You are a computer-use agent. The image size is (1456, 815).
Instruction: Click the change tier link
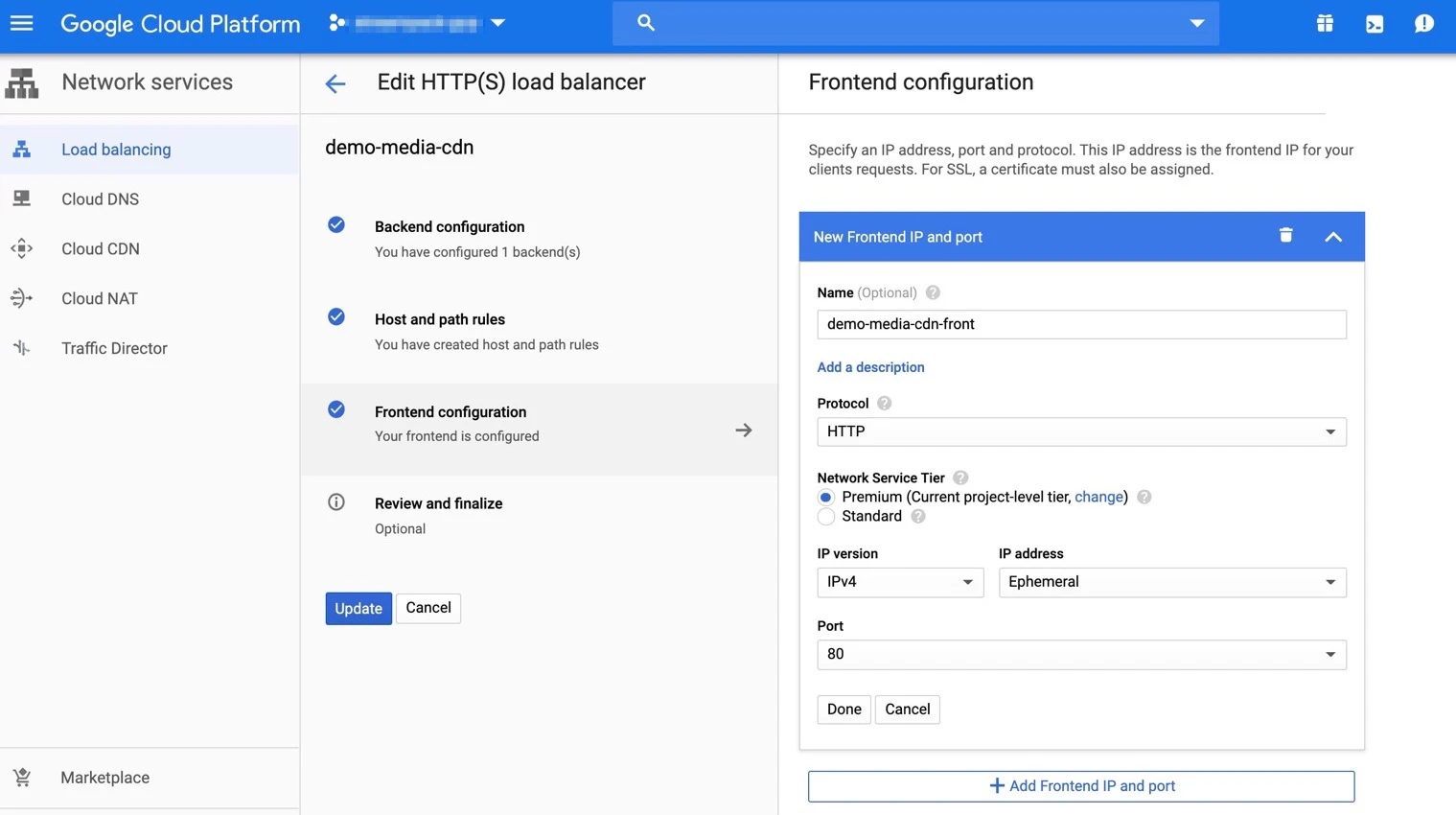click(1098, 497)
